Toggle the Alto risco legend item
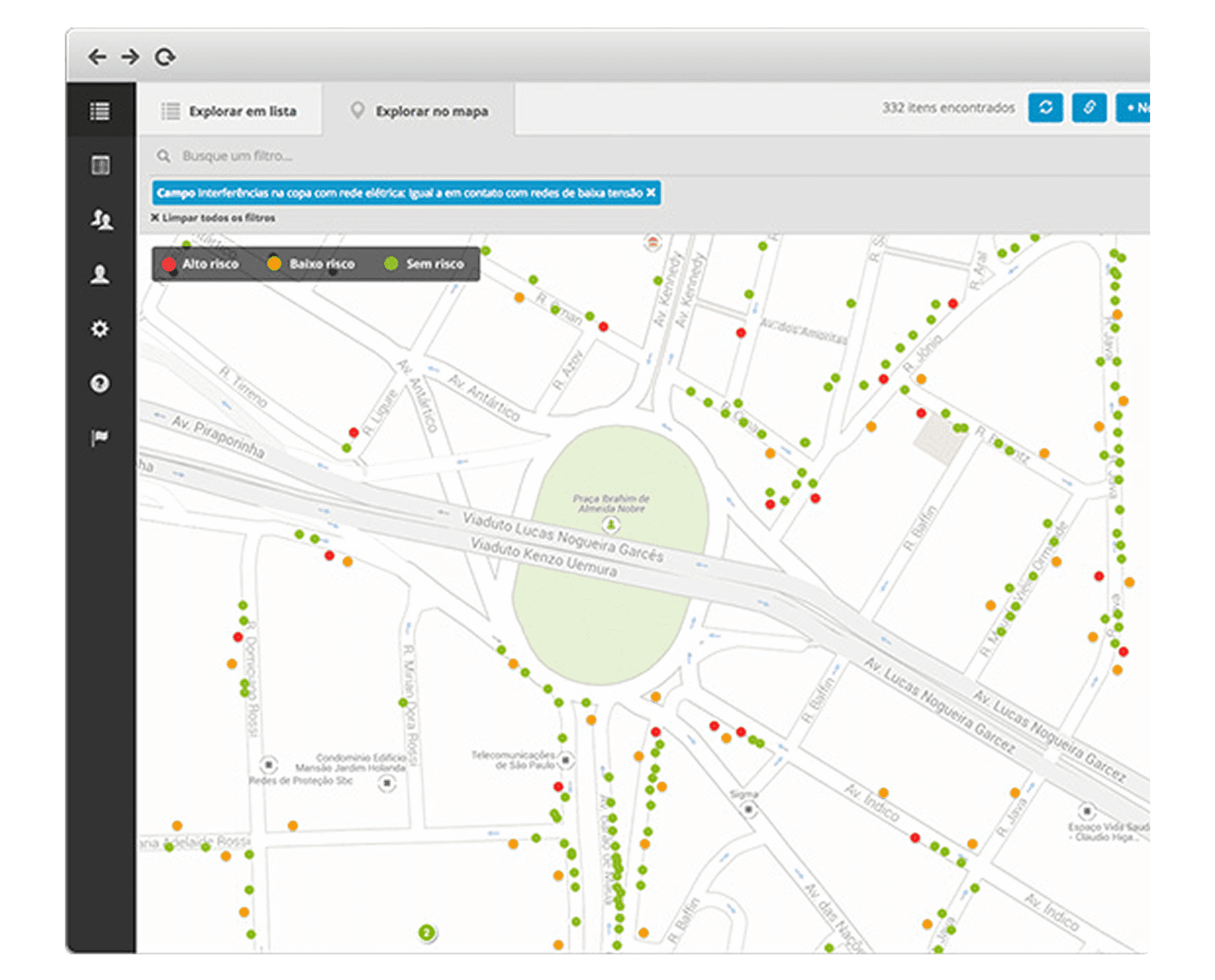The image size is (1215, 980). (x=201, y=264)
